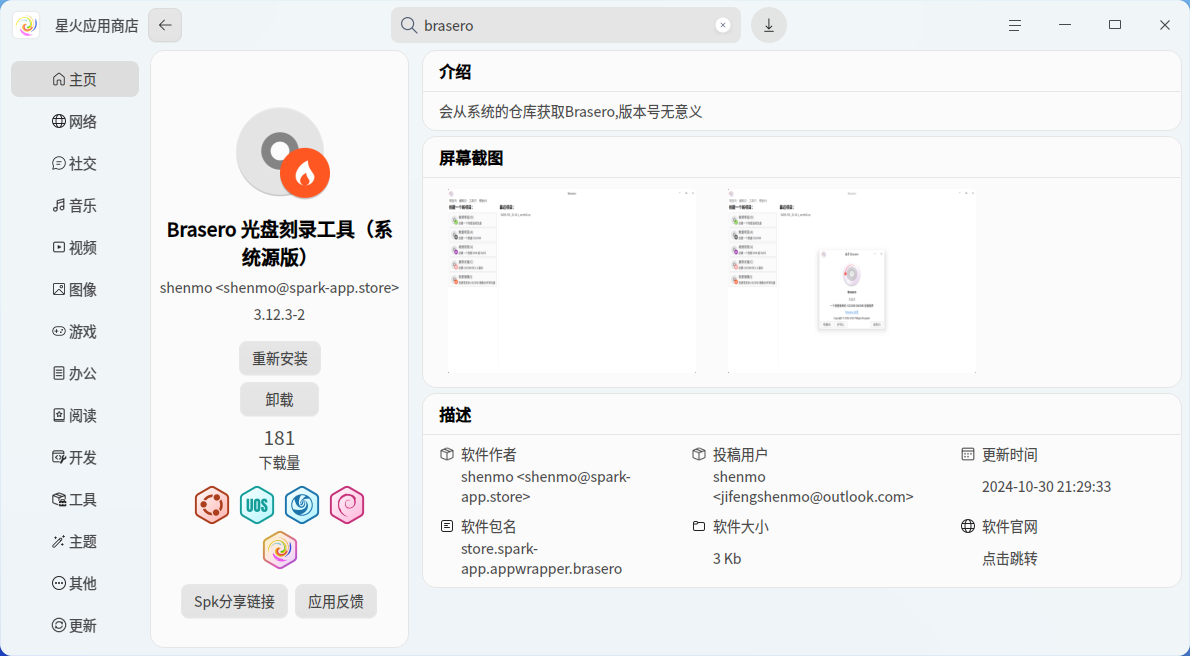Viewport: 1190px width, 656px height.
Task: Click the size value 3 Kb
Action: (x=727, y=559)
